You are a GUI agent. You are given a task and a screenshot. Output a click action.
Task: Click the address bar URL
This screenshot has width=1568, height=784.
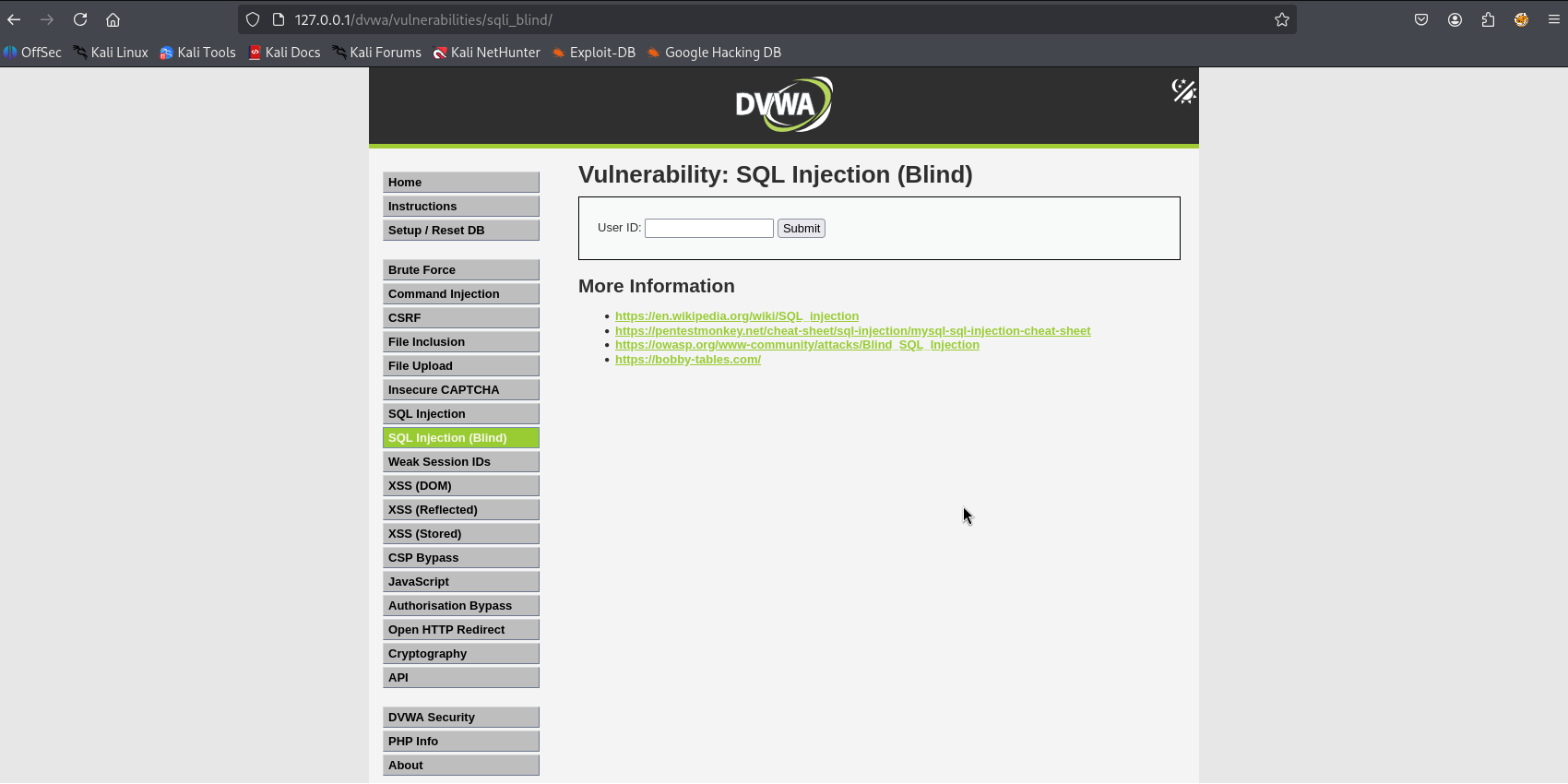(423, 19)
